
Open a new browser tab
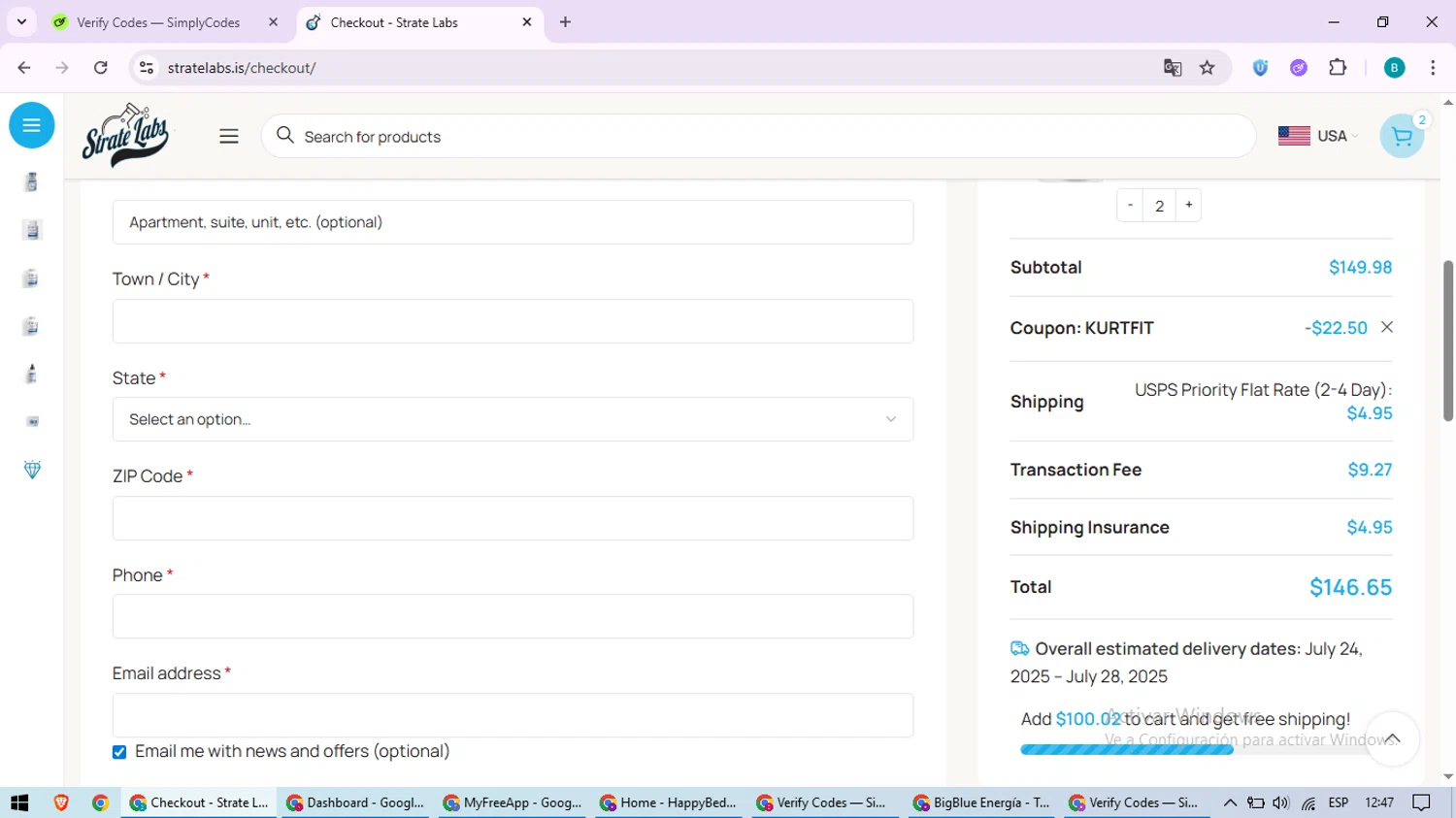[566, 22]
